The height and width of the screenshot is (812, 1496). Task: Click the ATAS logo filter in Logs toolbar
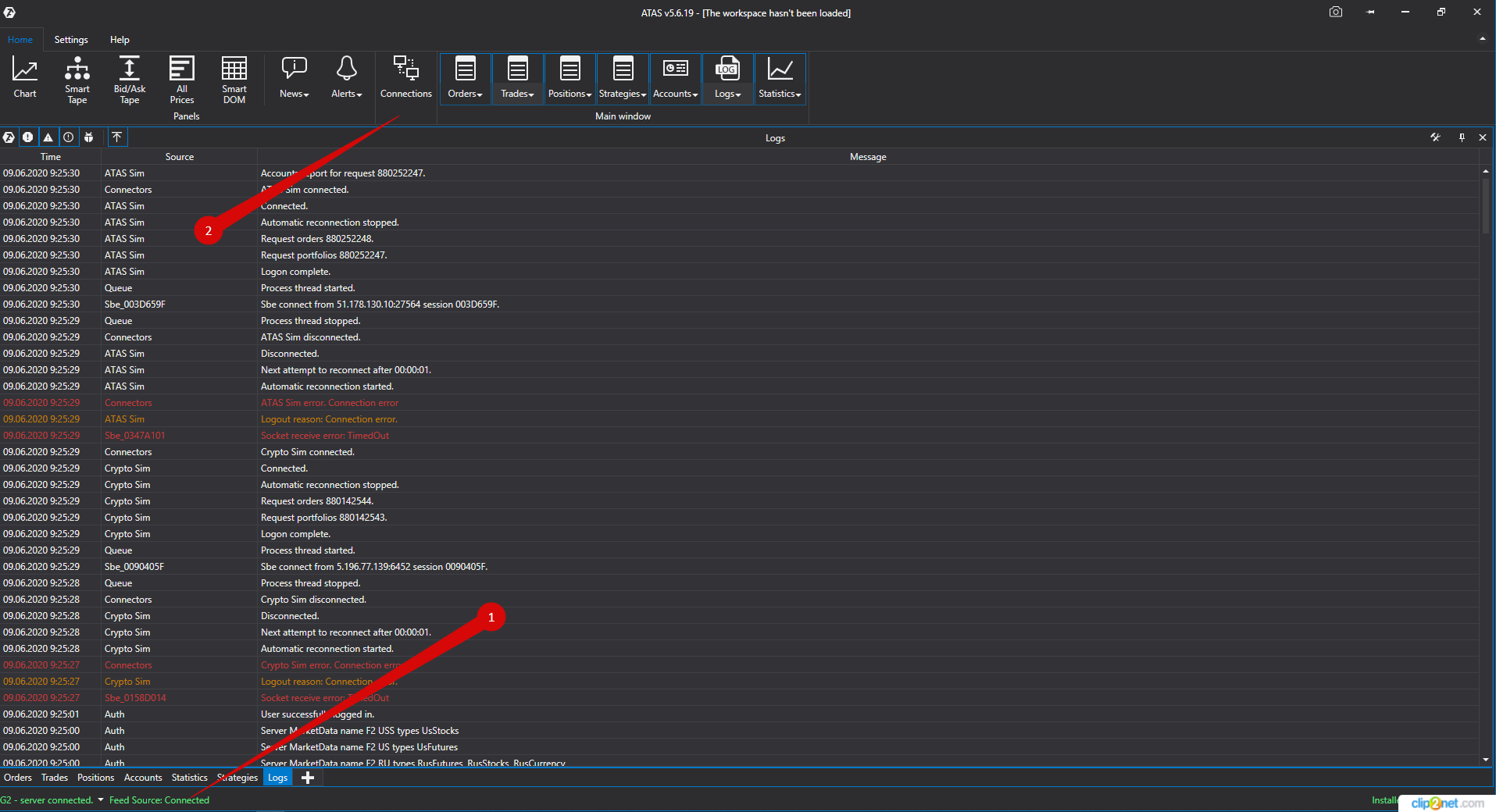[x=9, y=137]
